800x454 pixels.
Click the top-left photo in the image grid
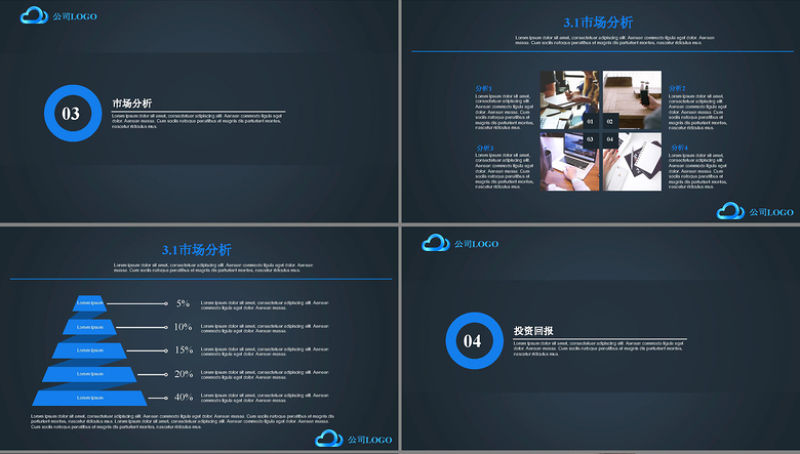[x=568, y=98]
